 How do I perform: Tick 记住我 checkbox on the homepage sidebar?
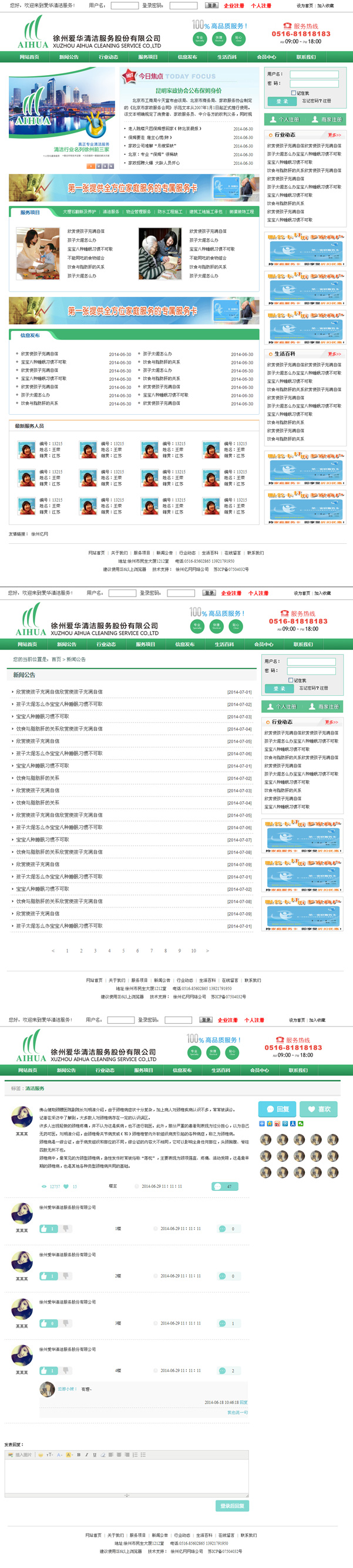click(293, 93)
